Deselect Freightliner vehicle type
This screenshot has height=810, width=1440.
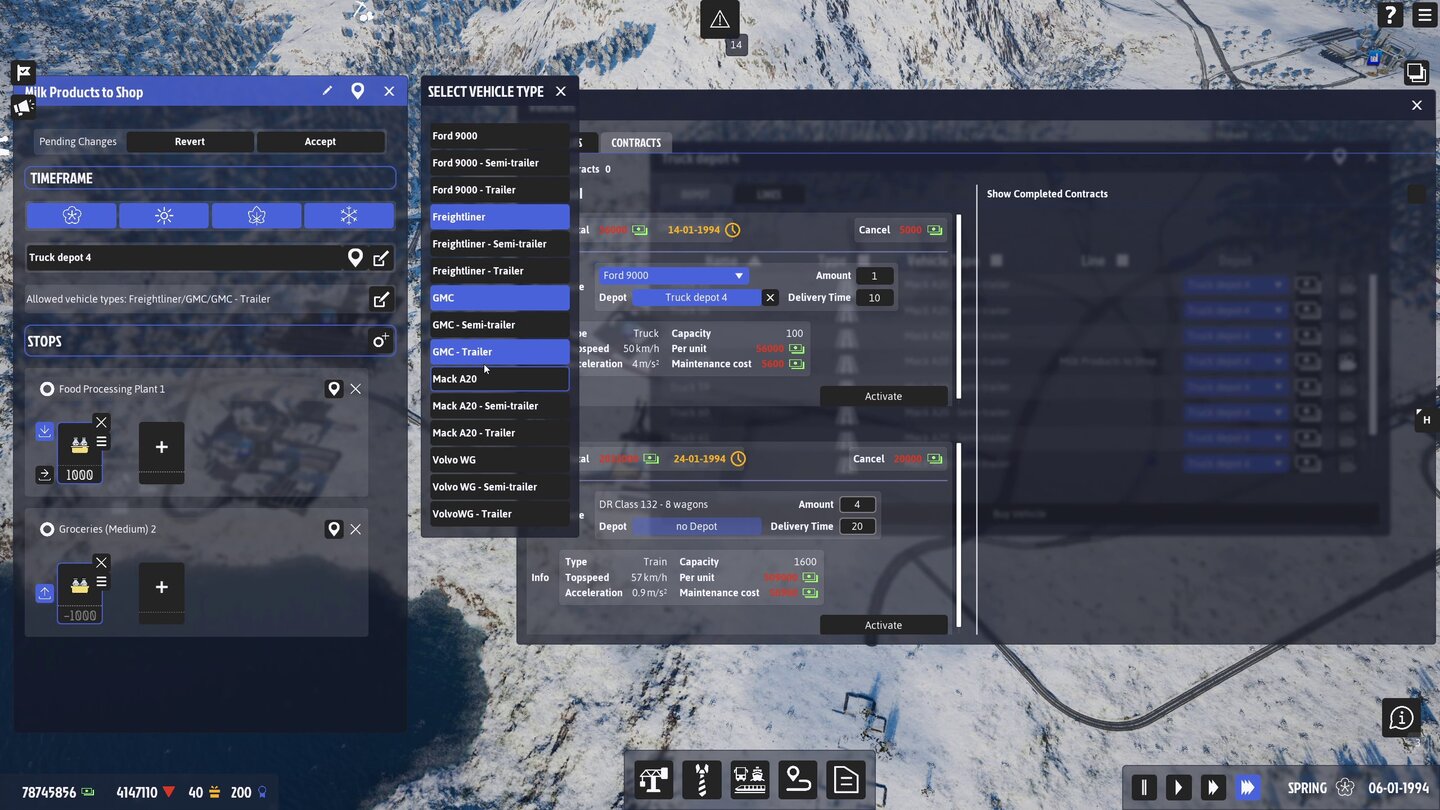coord(500,217)
